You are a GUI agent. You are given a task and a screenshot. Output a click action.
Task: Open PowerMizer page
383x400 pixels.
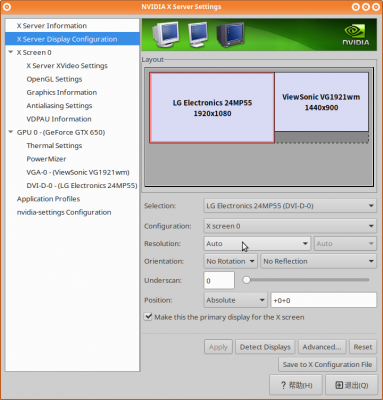[x=46, y=159]
